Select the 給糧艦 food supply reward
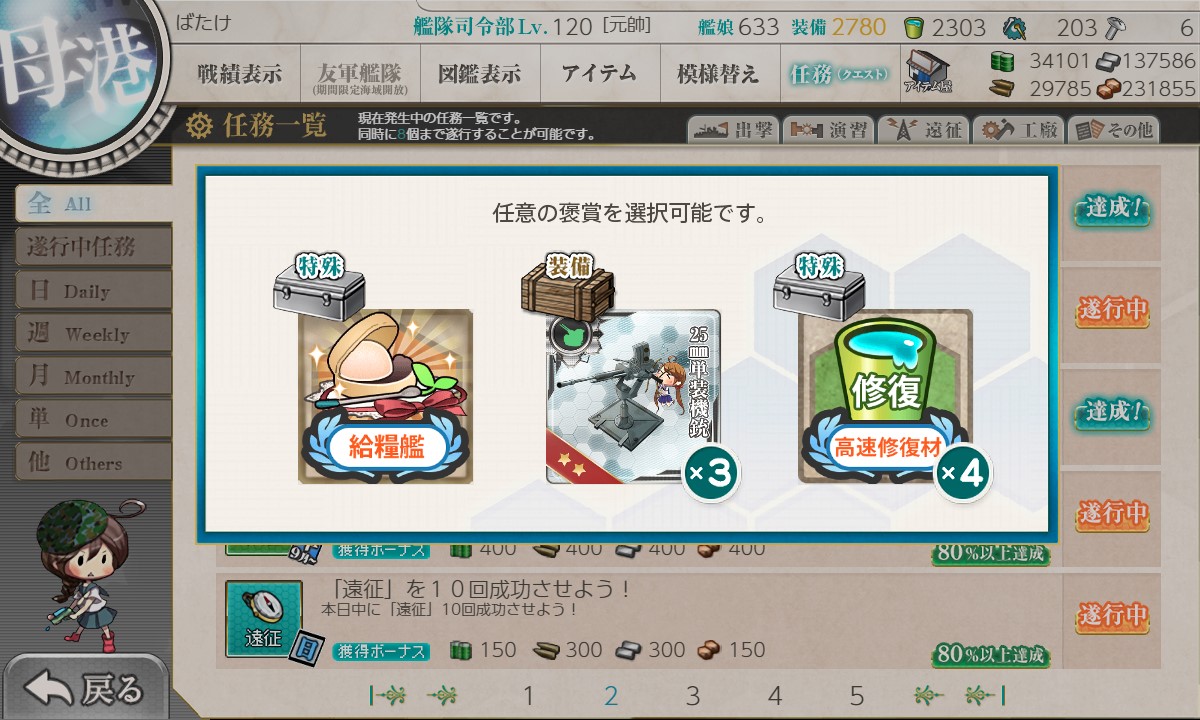 pos(386,397)
